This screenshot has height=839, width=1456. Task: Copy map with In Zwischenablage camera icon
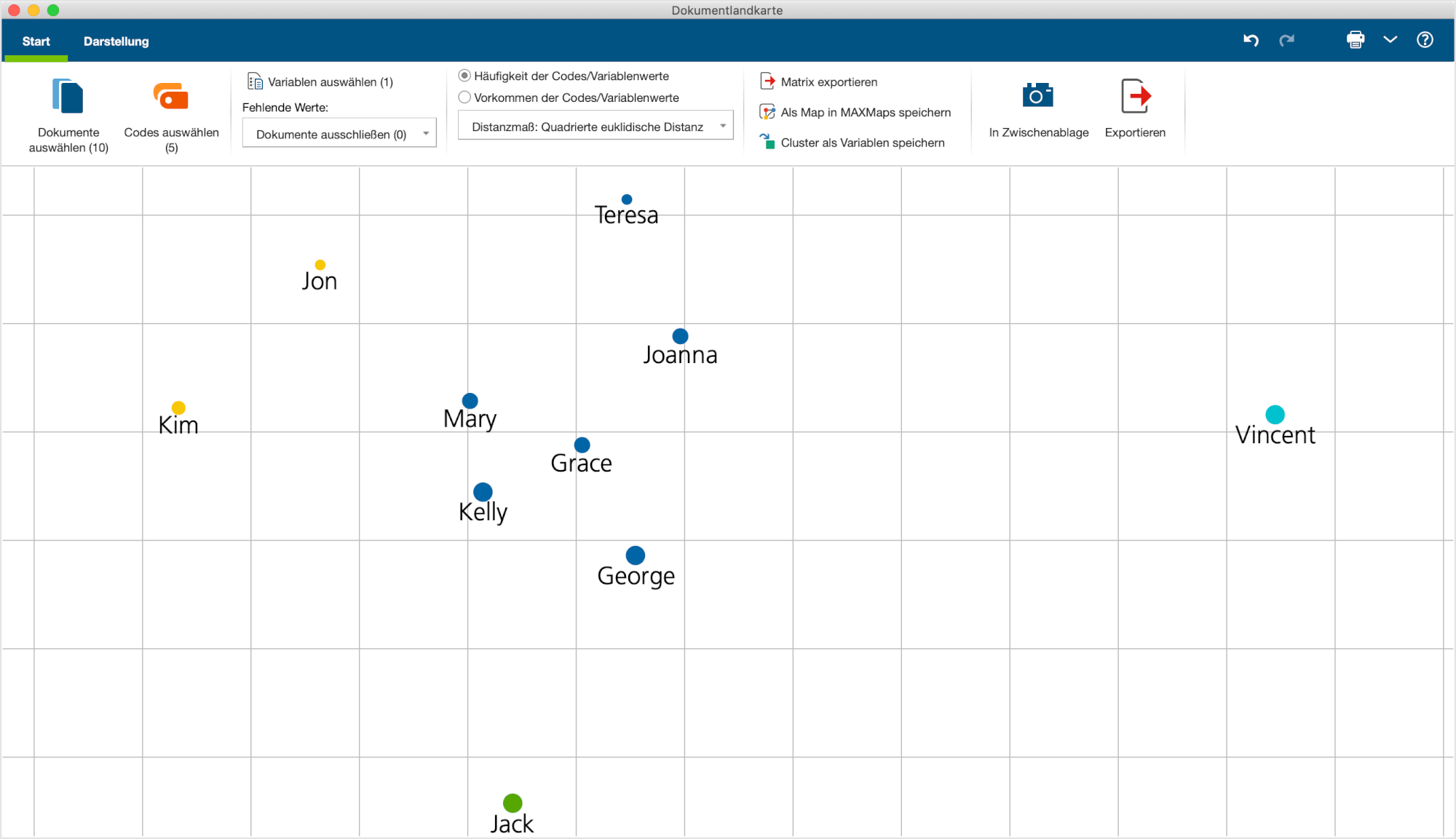1037,96
